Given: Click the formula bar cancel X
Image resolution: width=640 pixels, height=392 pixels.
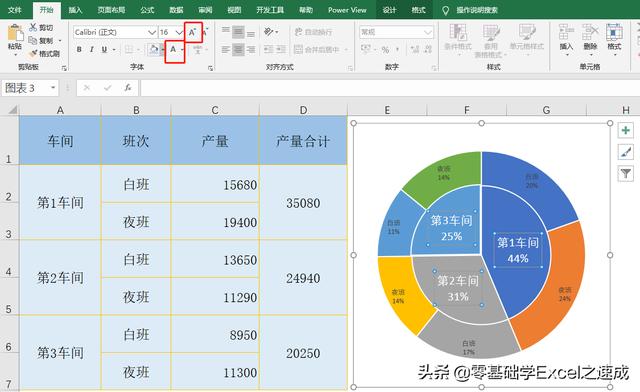Looking at the screenshot, I should 87,88.
